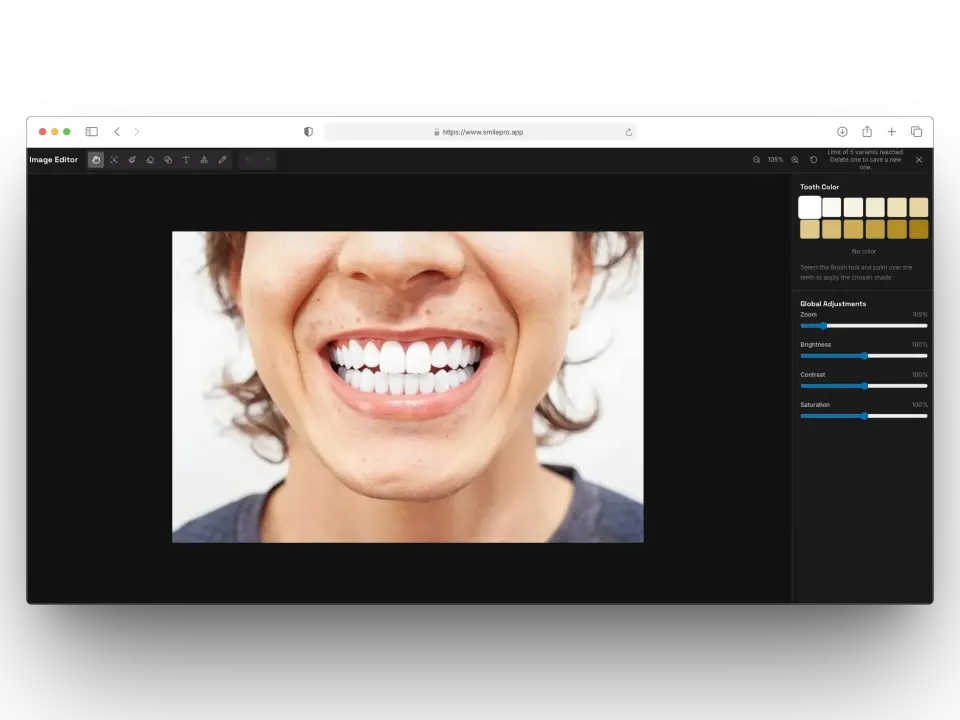
Task: Close the image editor with the X icon
Action: [919, 160]
